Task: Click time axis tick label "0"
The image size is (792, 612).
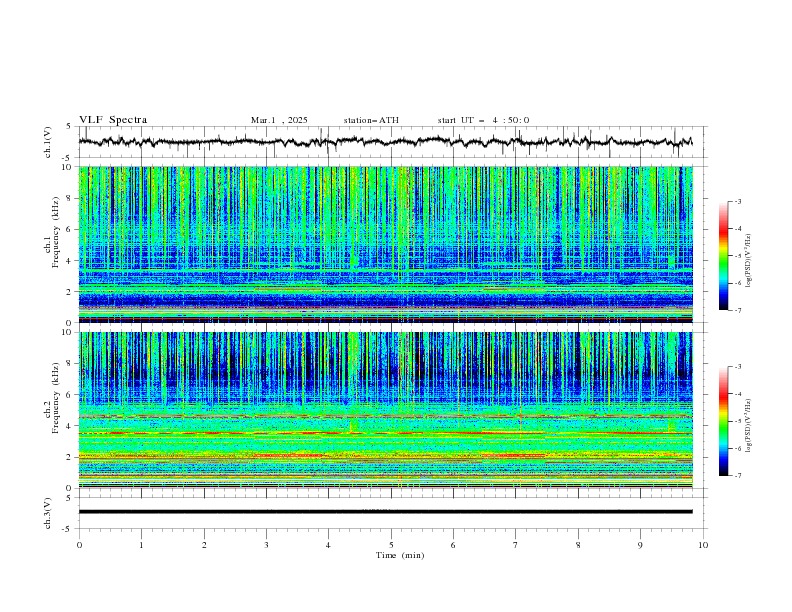Action: tap(79, 545)
